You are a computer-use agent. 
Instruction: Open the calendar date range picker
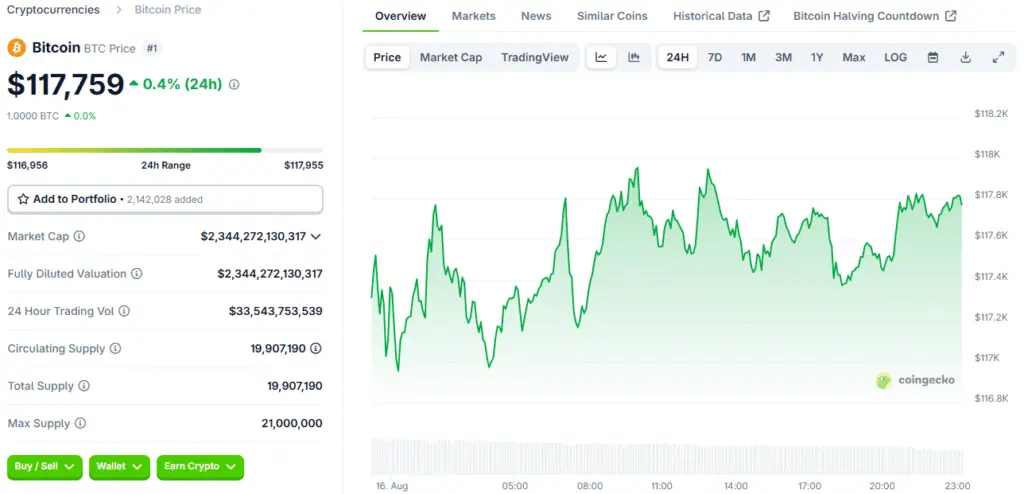933,58
